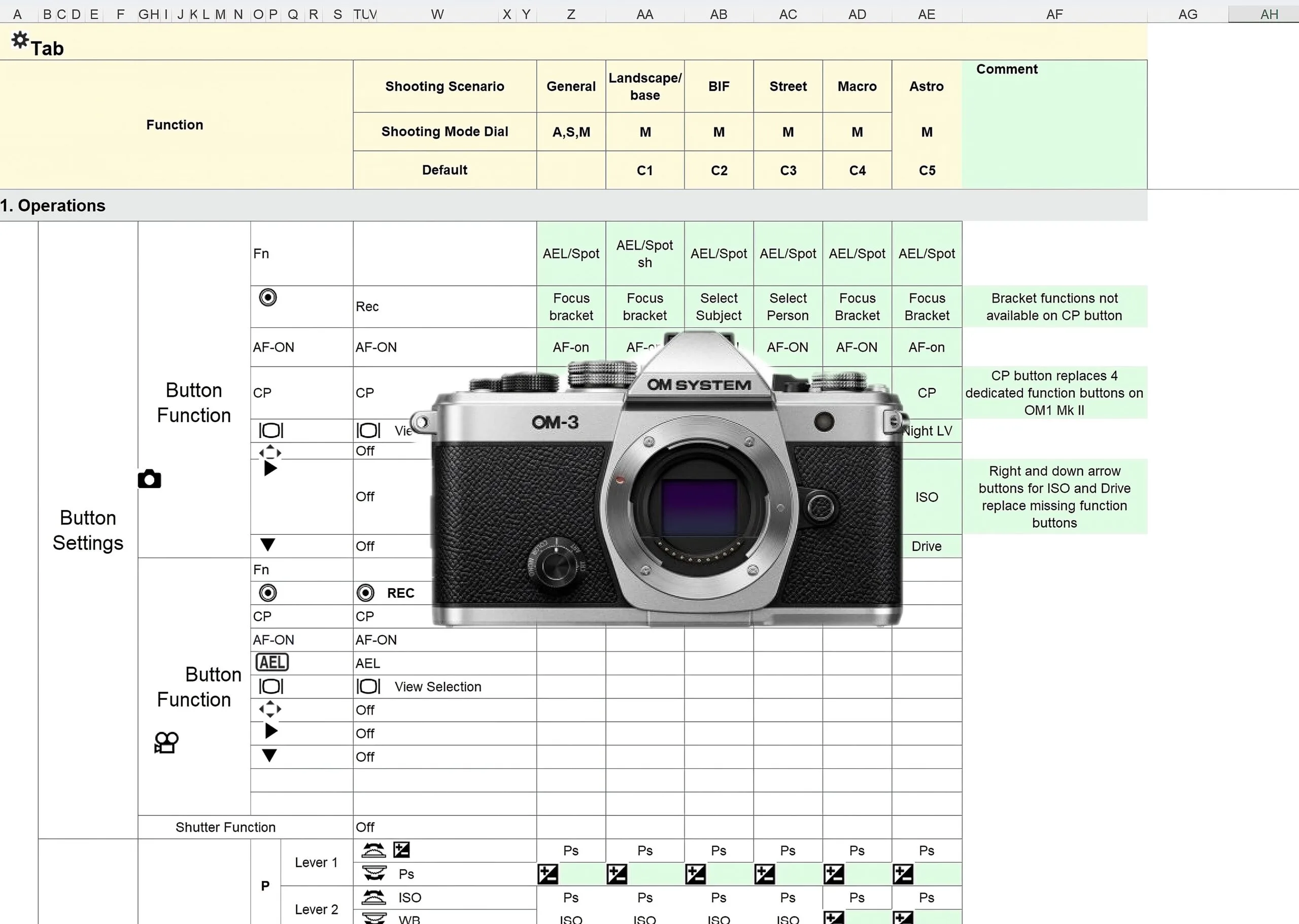Click the rear dial icon beside Ps in Lever 1
The height and width of the screenshot is (924, 1299).
(374, 873)
